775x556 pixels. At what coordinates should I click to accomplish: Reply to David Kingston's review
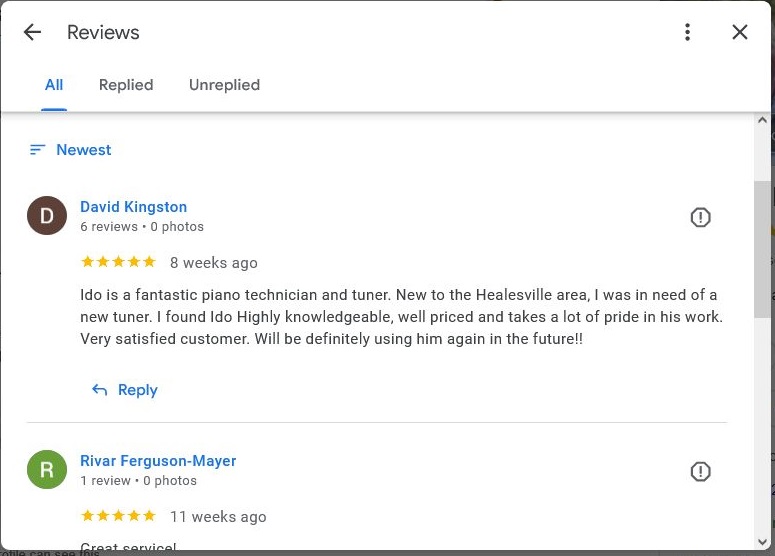click(x=137, y=390)
